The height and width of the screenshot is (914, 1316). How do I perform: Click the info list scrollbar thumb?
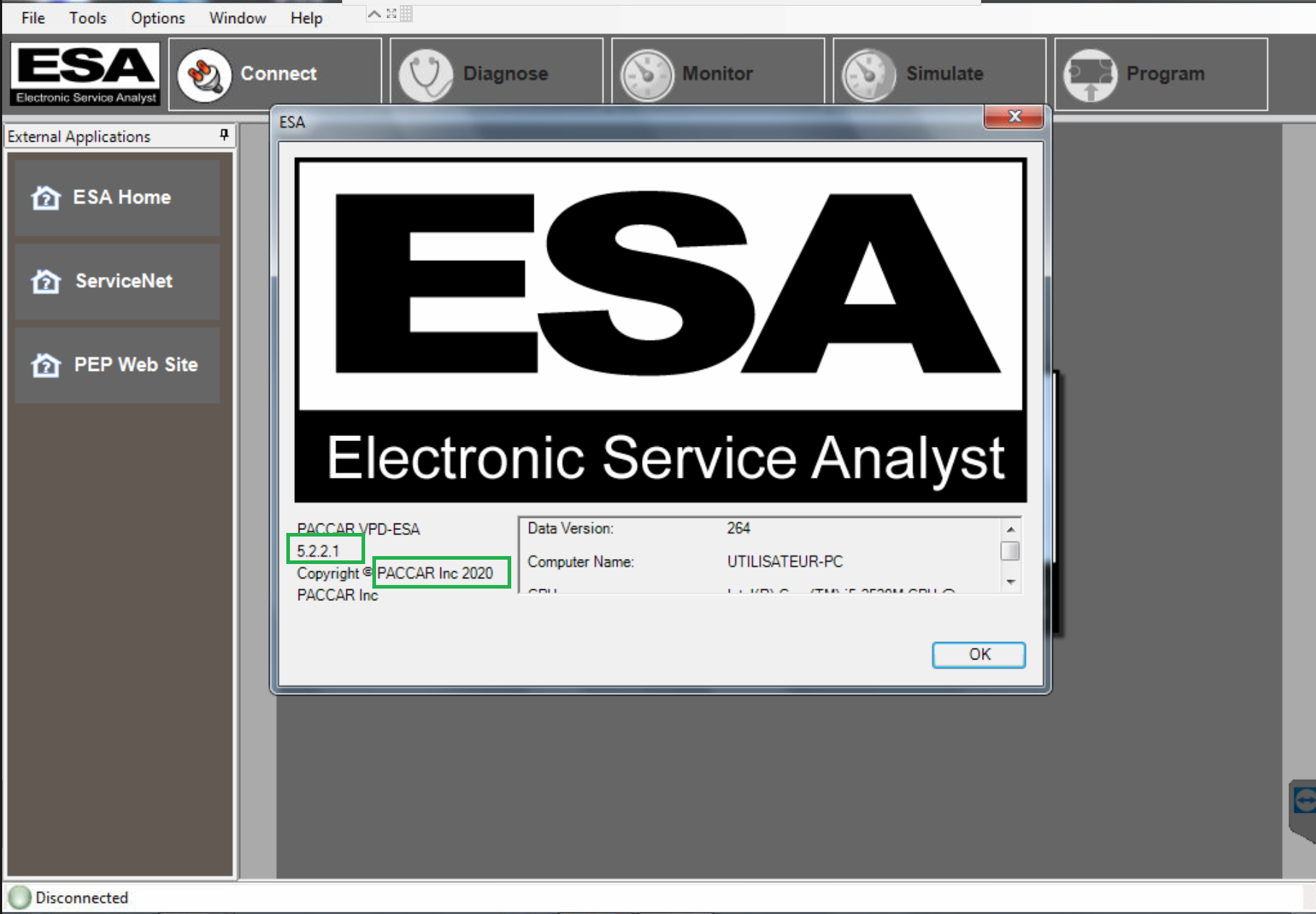pos(1010,551)
